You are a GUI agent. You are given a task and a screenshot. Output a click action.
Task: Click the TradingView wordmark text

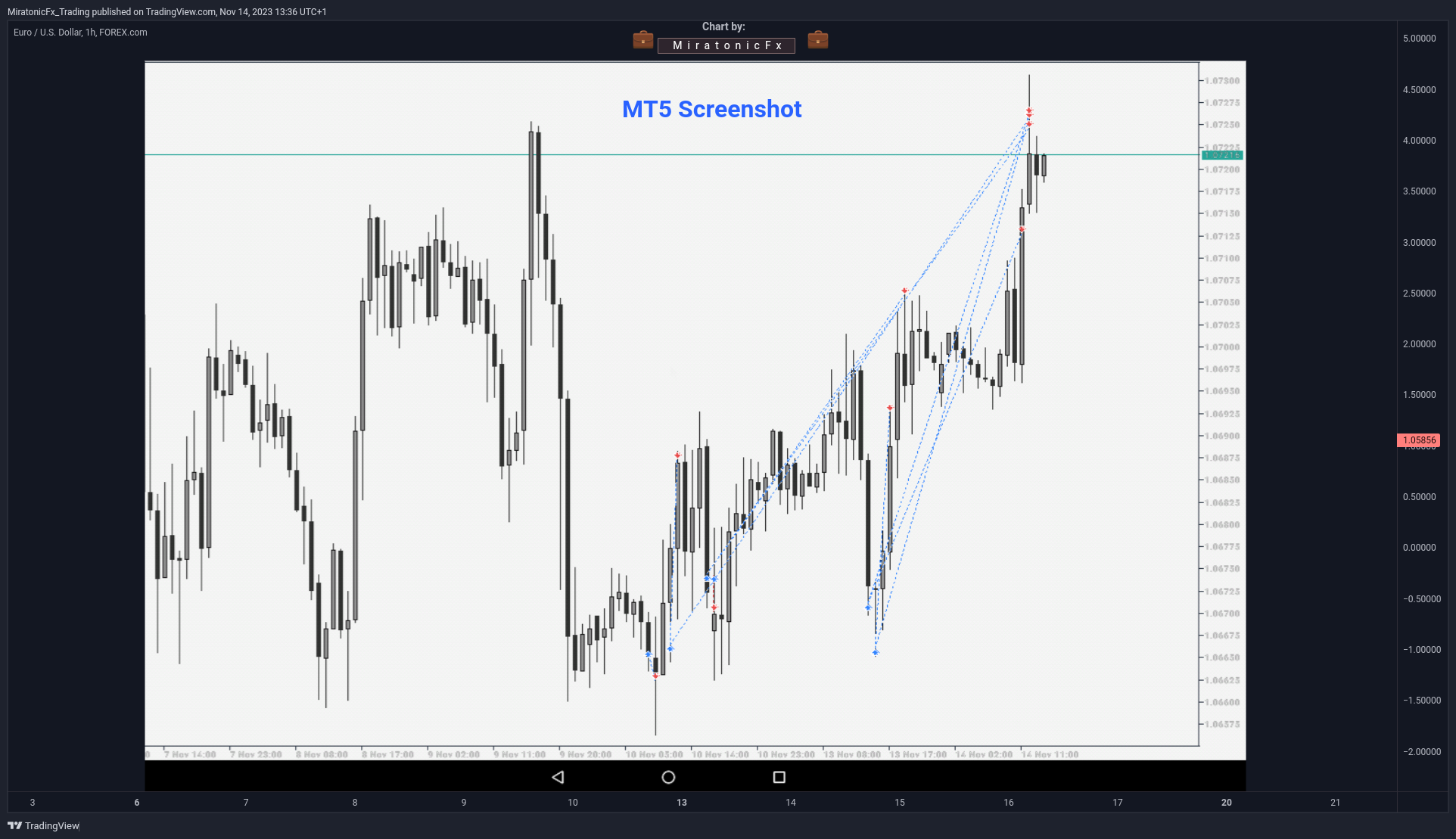click(52, 825)
